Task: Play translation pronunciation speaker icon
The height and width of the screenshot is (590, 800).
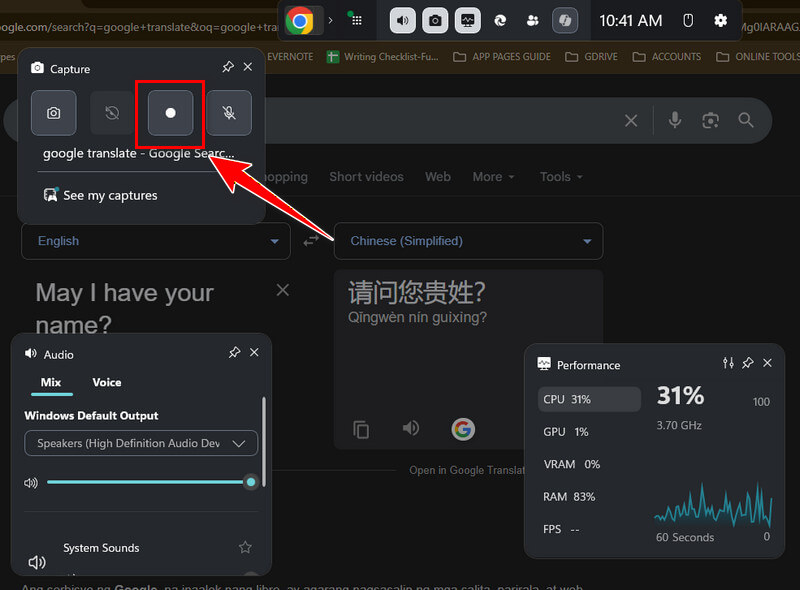Action: 410,428
